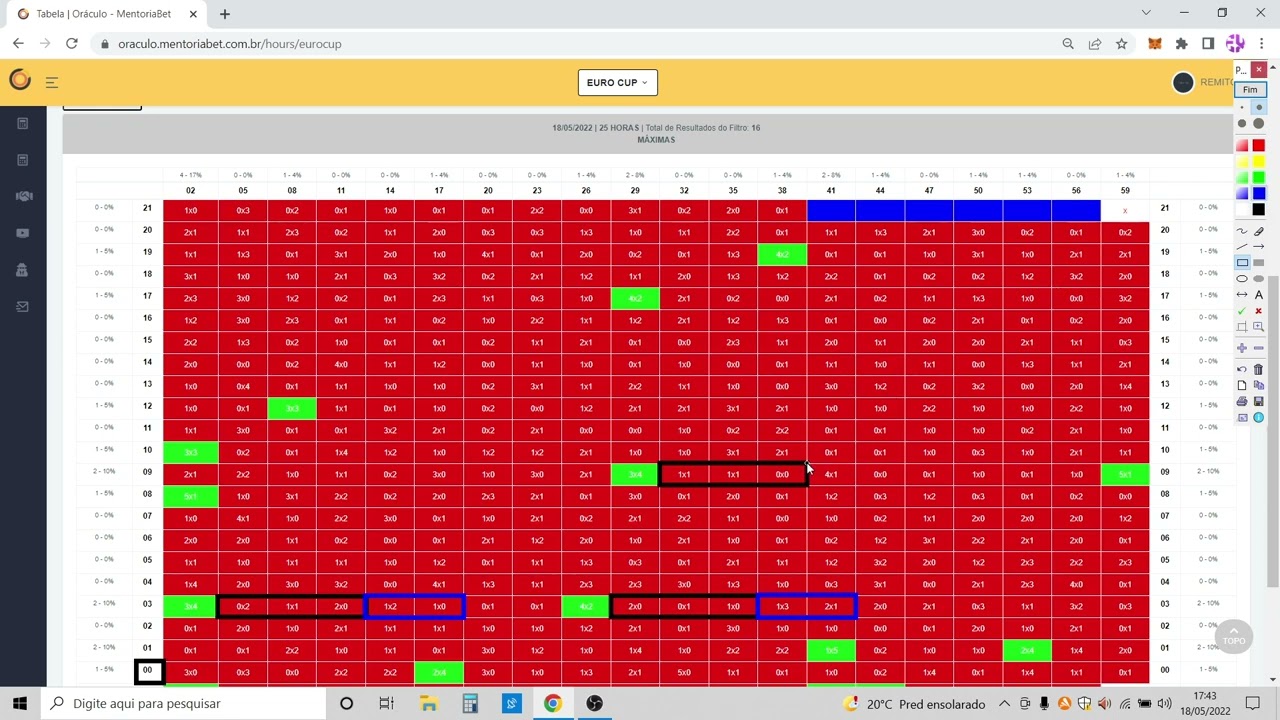Open the Calculator app from taskbar
The width and height of the screenshot is (1280, 720).
(x=470, y=704)
